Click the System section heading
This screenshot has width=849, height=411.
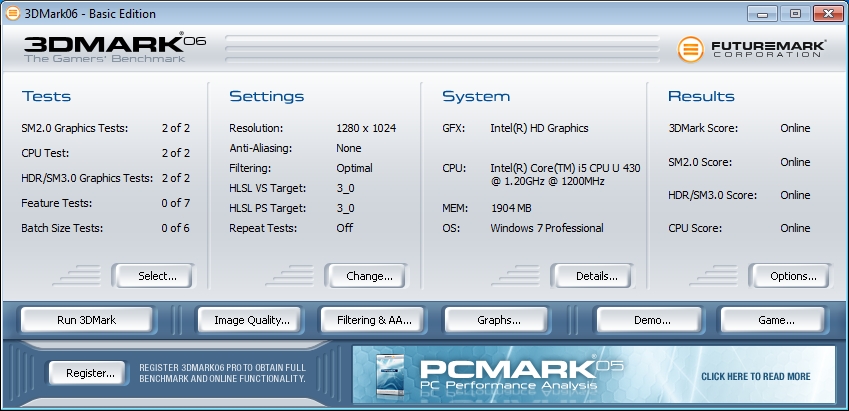(x=476, y=97)
